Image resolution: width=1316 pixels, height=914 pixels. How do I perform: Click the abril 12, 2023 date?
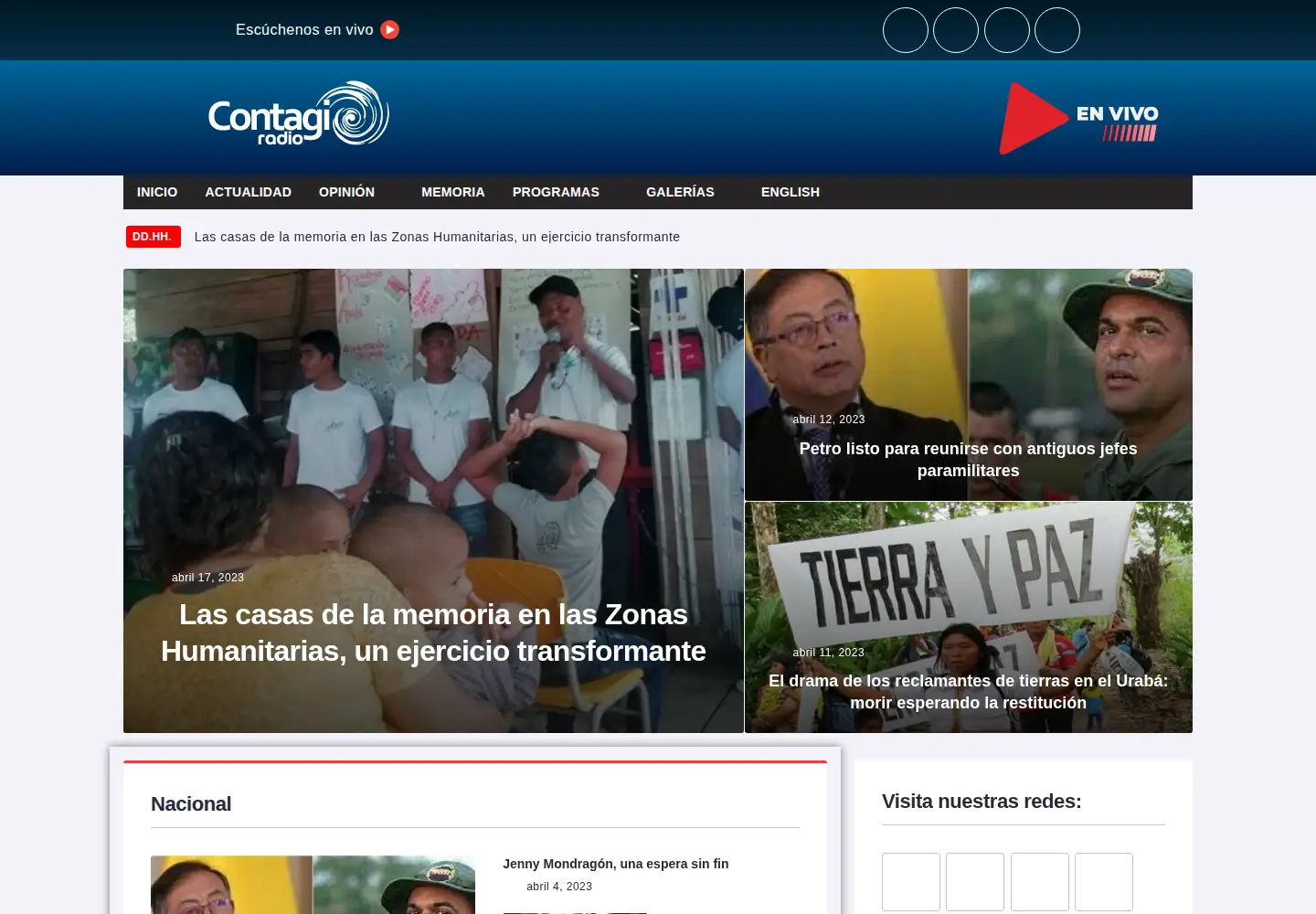(828, 420)
